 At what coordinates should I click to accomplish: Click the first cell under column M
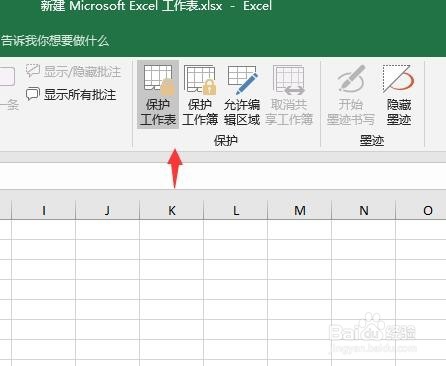click(299, 229)
